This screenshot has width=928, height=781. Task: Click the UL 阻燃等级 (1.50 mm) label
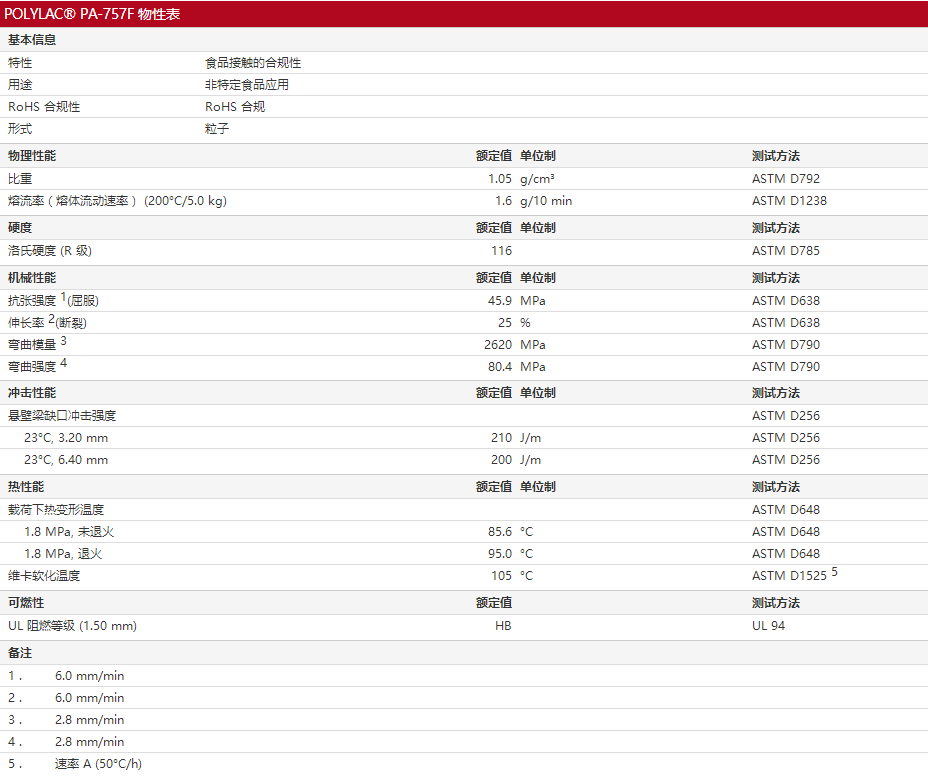[x=72, y=626]
